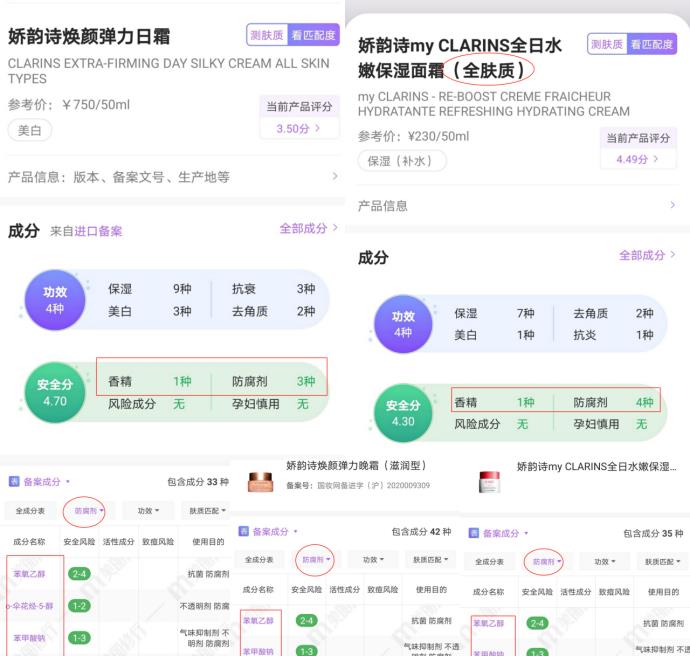Open the 肤质匹配 filter in the 33种 list
This screenshot has width=690, height=656.
click(x=207, y=511)
